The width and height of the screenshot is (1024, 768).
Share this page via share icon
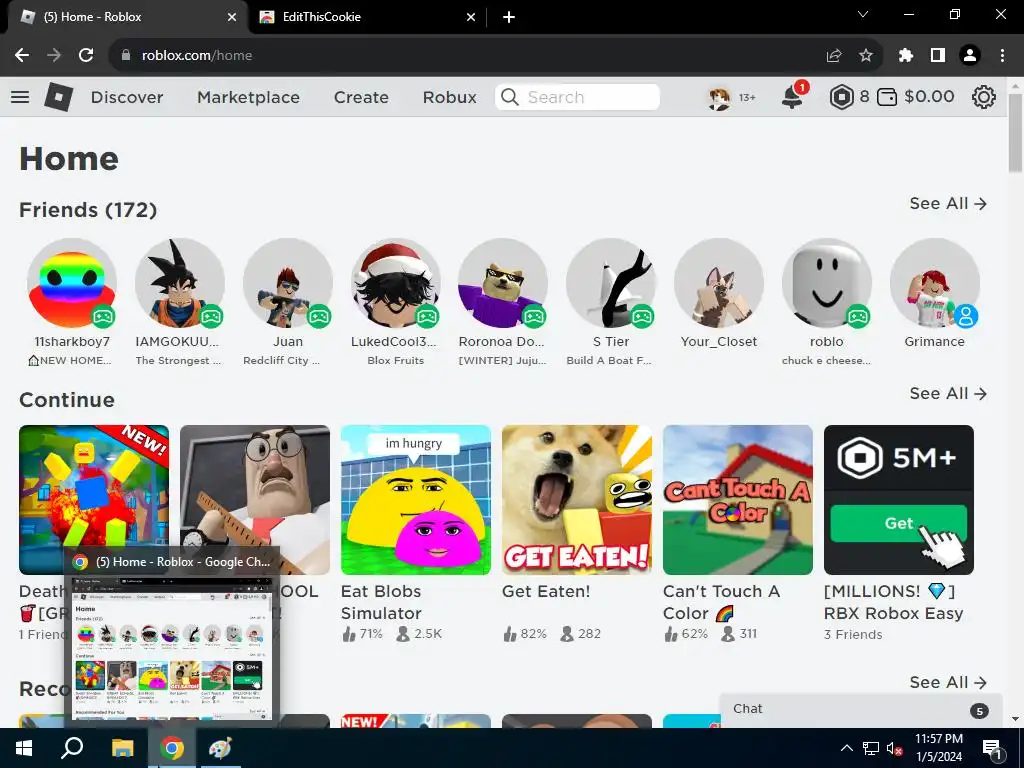coord(834,56)
